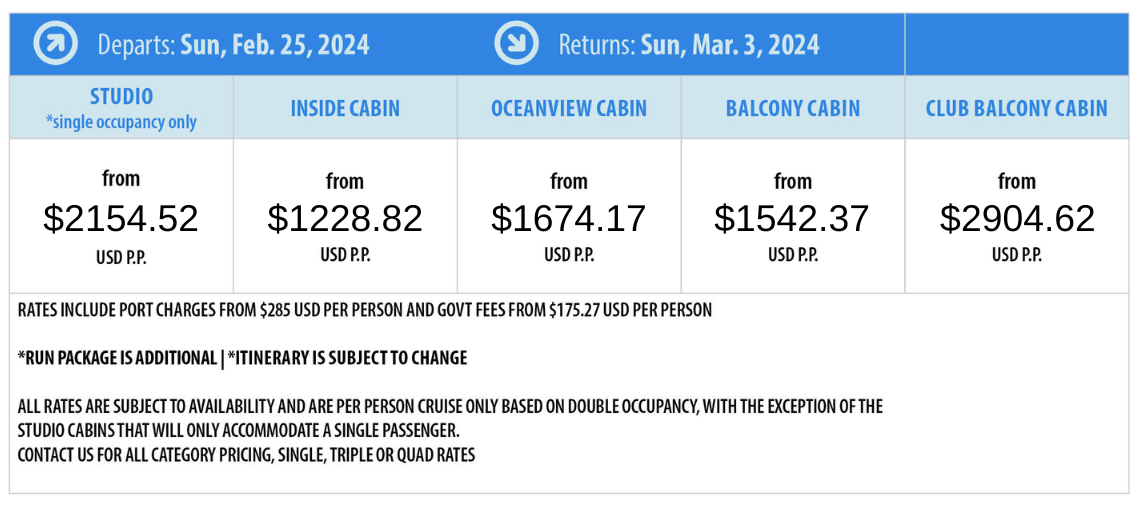The height and width of the screenshot is (521, 1138).
Task: Click the RUN PACKAGE IS ADDITIONAL notice
Action: (x=117, y=358)
